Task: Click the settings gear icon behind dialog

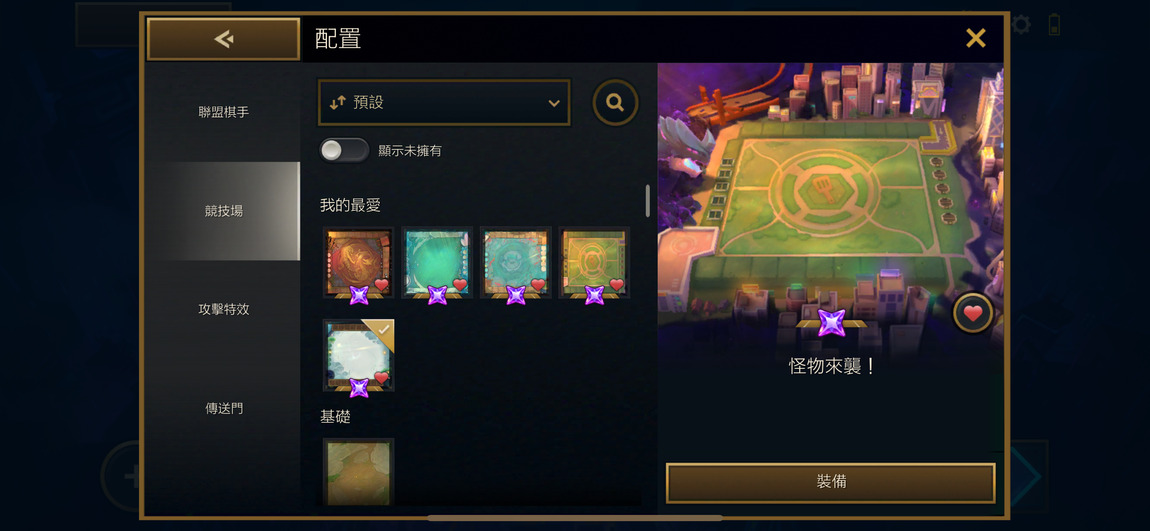Action: [1021, 26]
